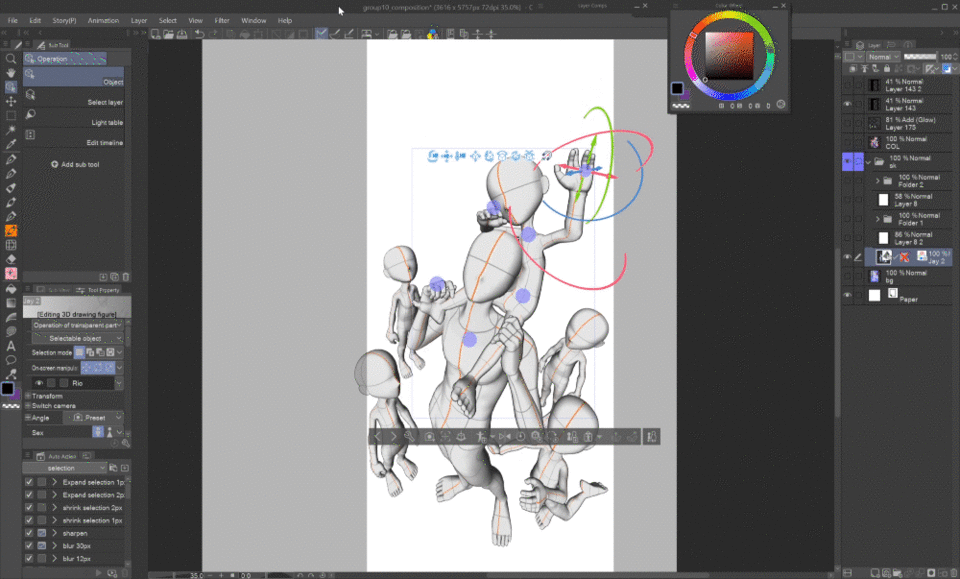This screenshot has width=960, height=579.
Task: Switch to the Tool Property tab
Action: 98,290
